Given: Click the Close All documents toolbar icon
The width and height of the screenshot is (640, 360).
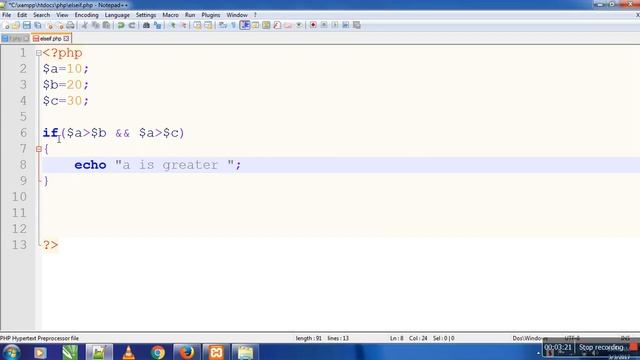Looking at the screenshot, I should point(60,25).
